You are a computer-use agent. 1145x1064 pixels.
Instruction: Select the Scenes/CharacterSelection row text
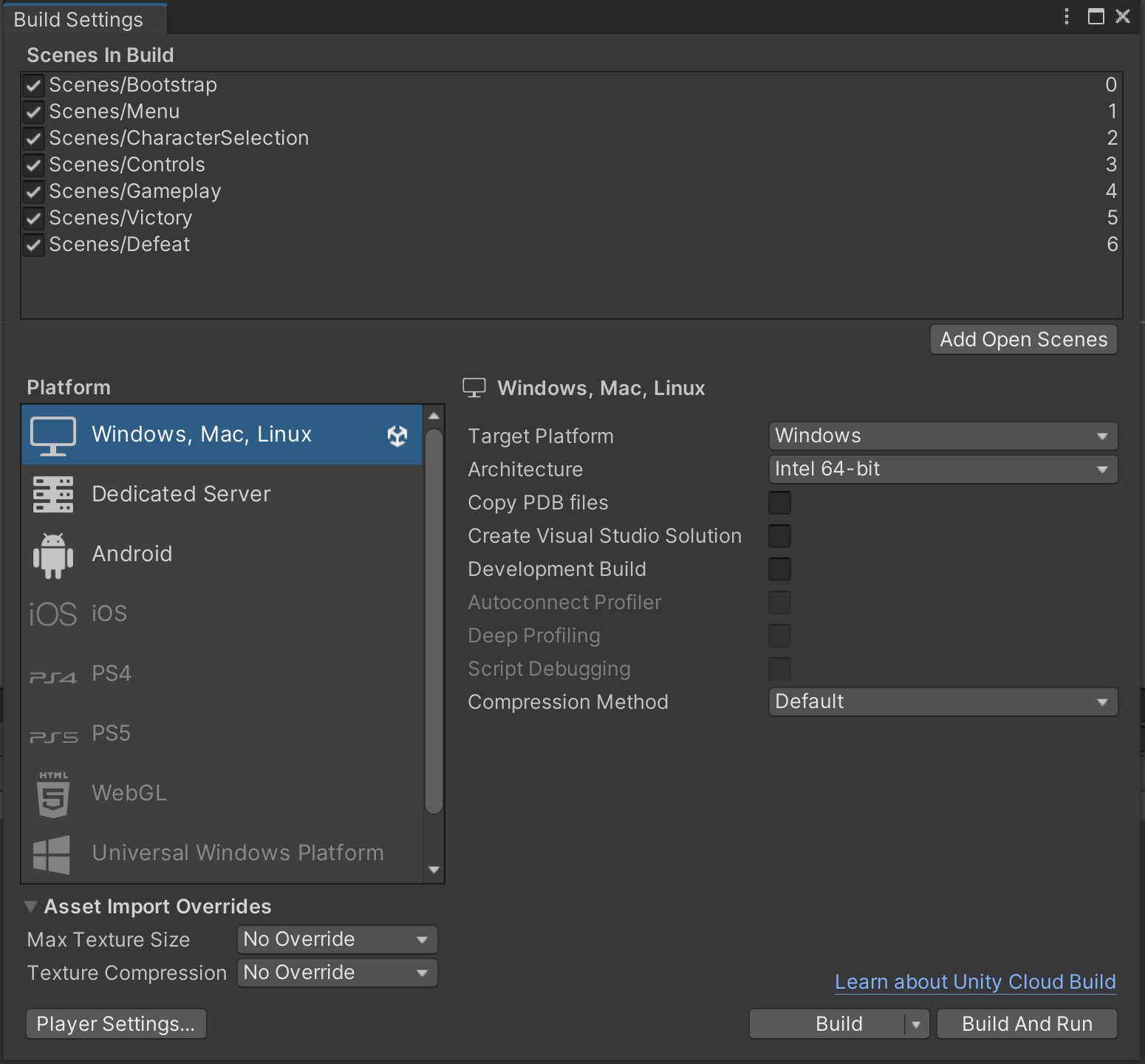179,138
